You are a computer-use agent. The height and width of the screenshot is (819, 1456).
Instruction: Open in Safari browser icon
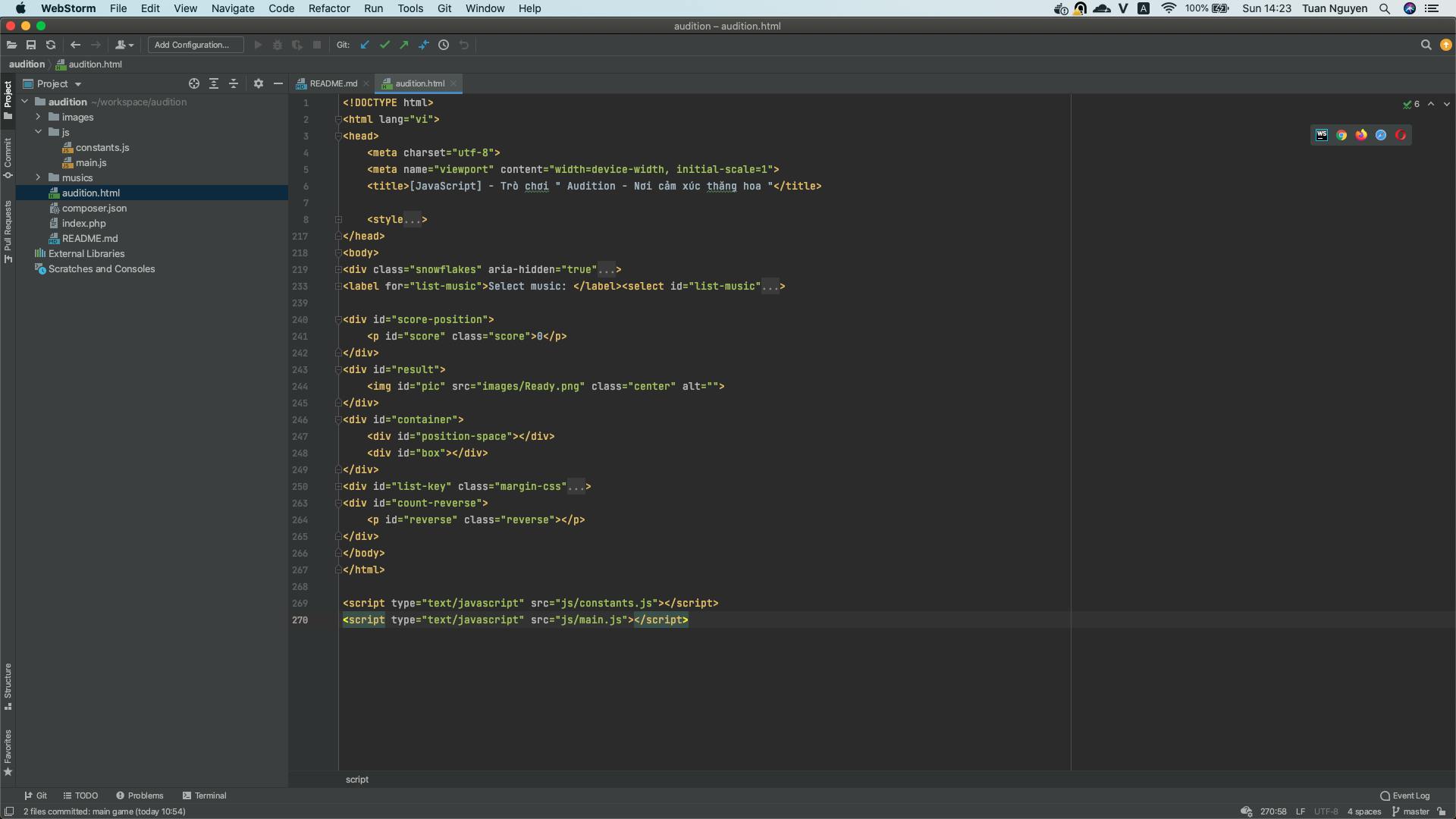[x=1381, y=135]
